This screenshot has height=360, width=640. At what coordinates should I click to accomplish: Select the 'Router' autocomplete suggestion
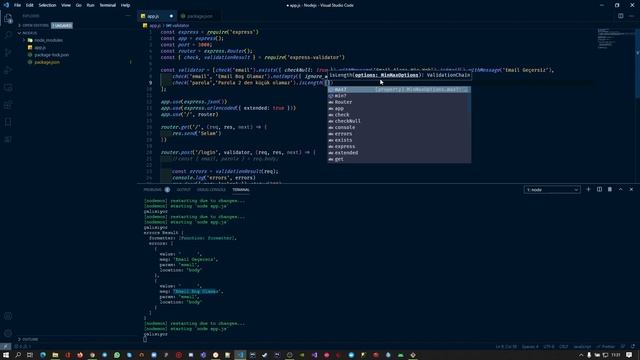(x=399, y=102)
